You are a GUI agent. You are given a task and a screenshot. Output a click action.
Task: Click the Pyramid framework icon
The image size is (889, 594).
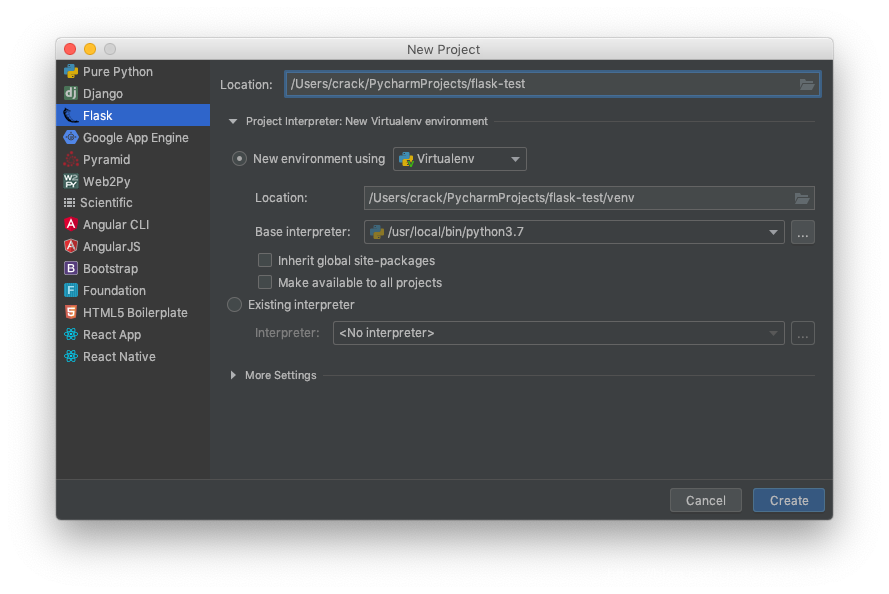71,159
